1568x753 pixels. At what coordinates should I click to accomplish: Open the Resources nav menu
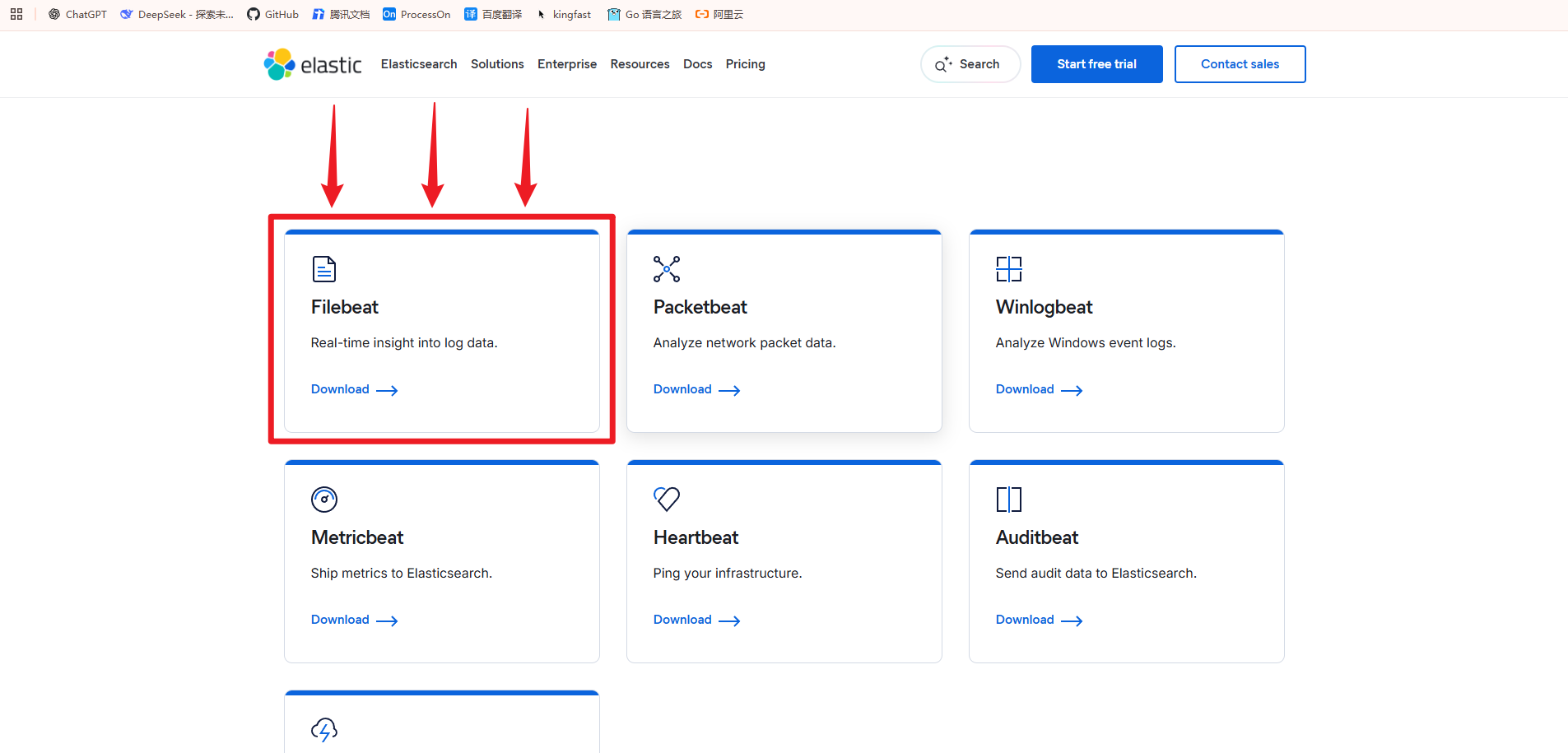(x=640, y=64)
